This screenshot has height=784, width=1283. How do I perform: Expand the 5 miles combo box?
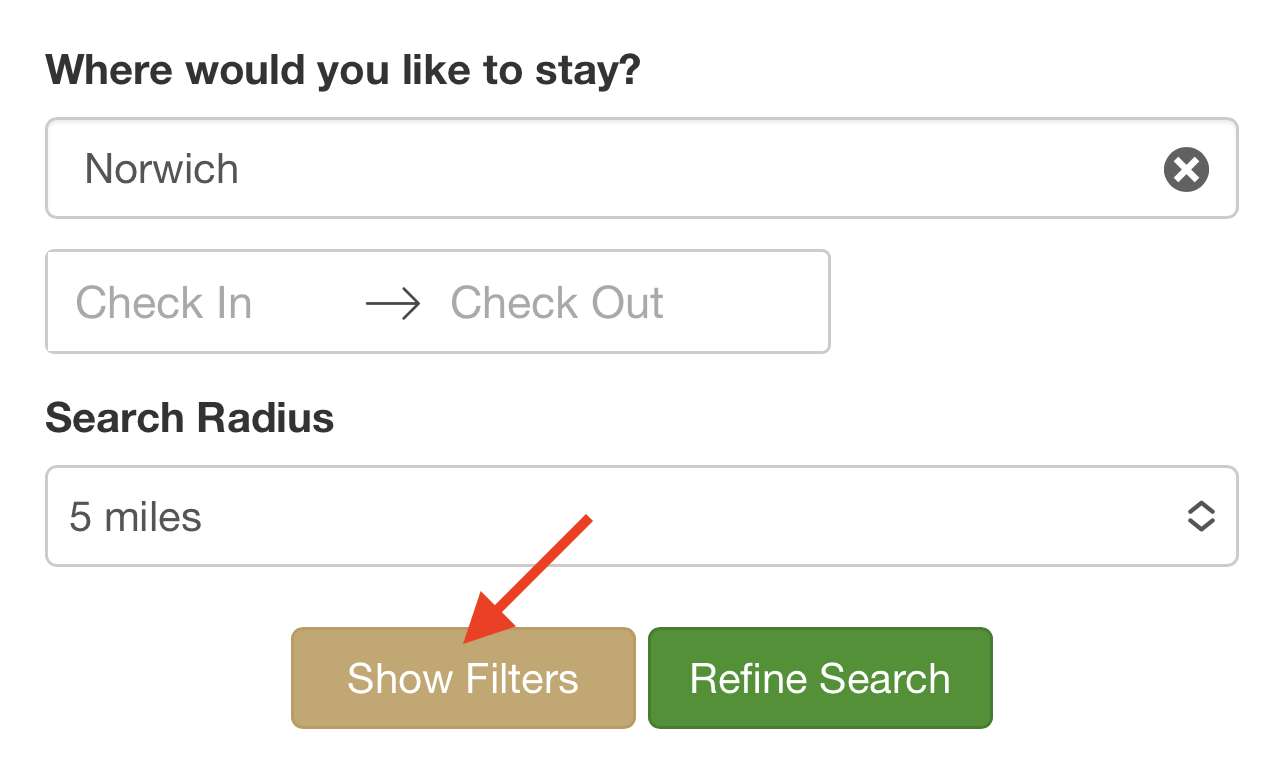pyautogui.click(x=642, y=516)
